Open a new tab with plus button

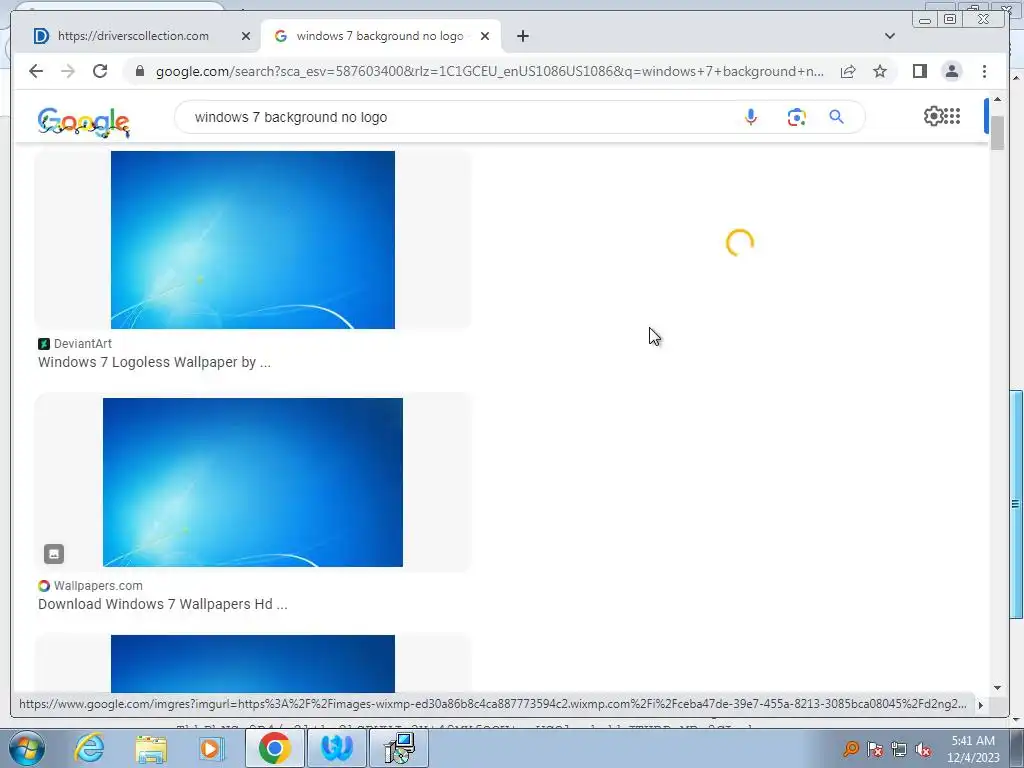point(522,36)
